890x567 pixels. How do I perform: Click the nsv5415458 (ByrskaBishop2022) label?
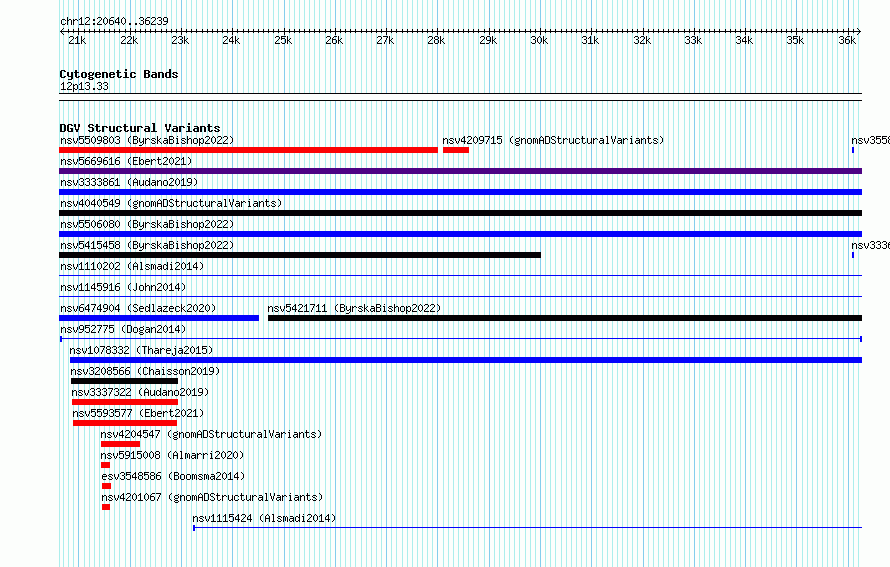(147, 245)
